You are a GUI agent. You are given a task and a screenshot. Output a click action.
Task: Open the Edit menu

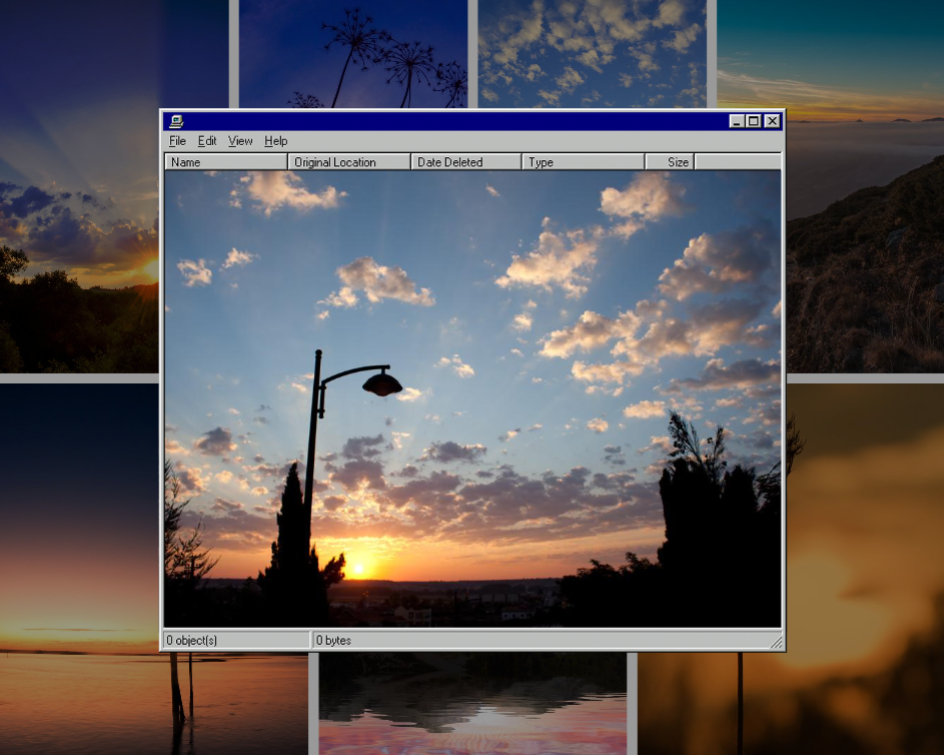[x=207, y=141]
